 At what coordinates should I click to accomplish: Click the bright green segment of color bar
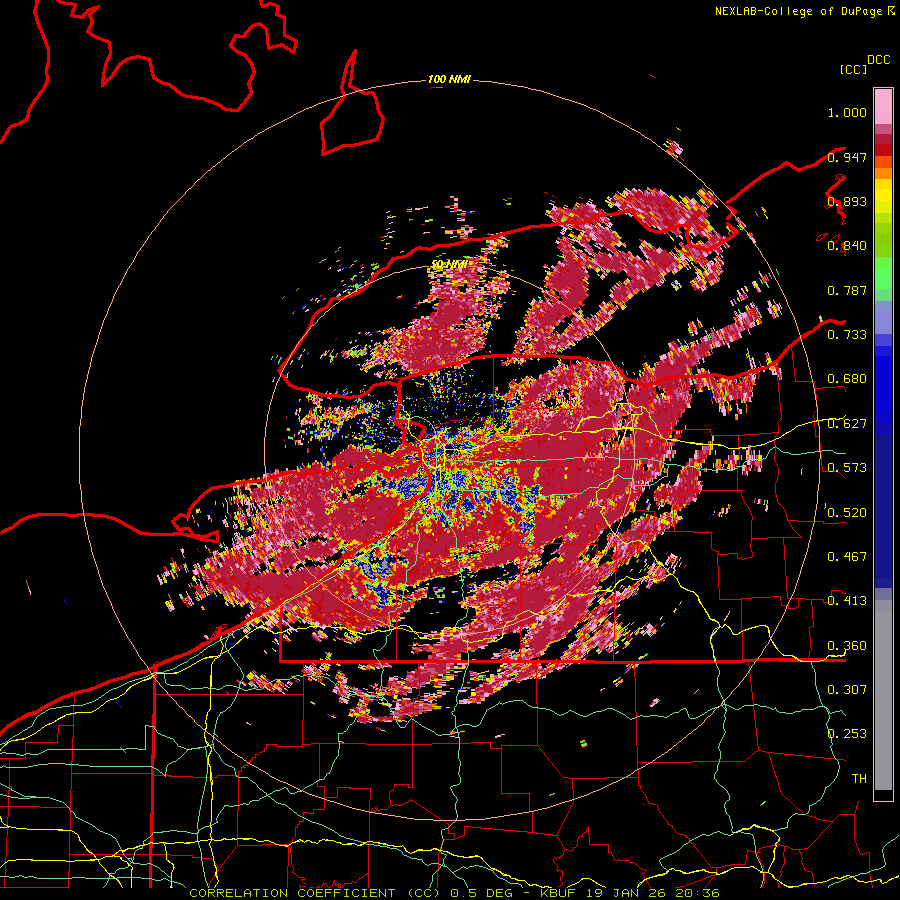(x=883, y=273)
